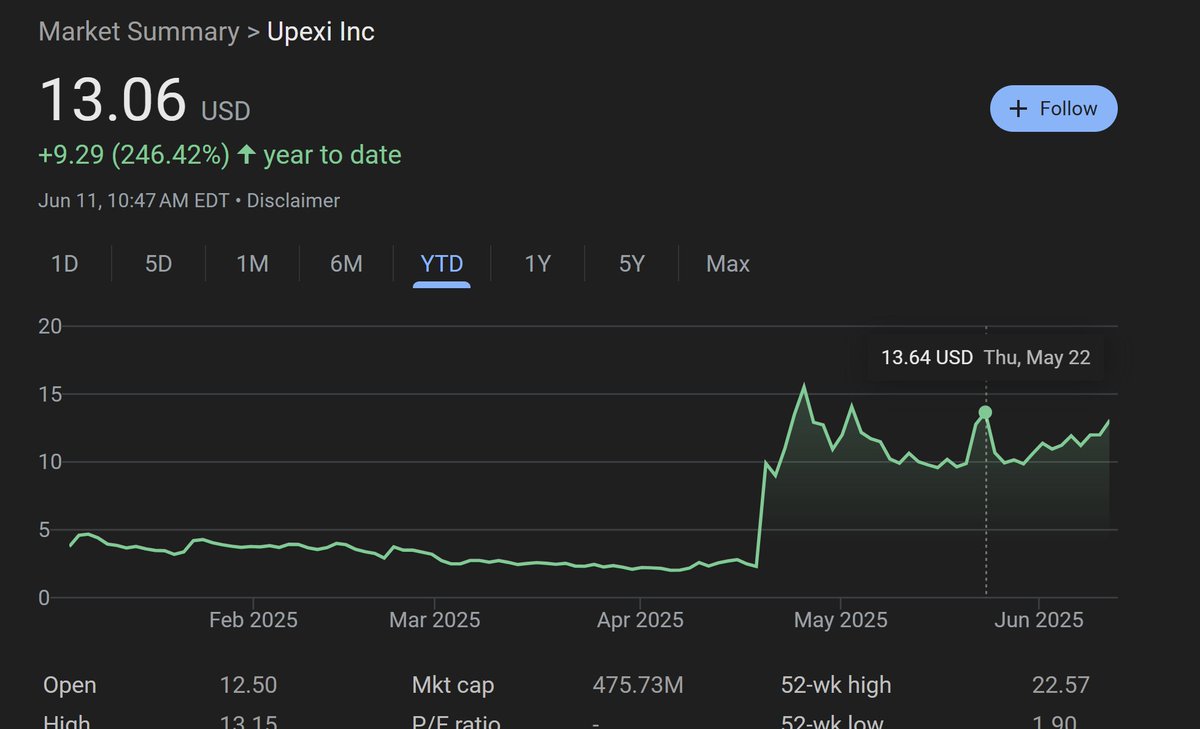Select the 6M time range tab
1200x729 pixels.
[346, 264]
